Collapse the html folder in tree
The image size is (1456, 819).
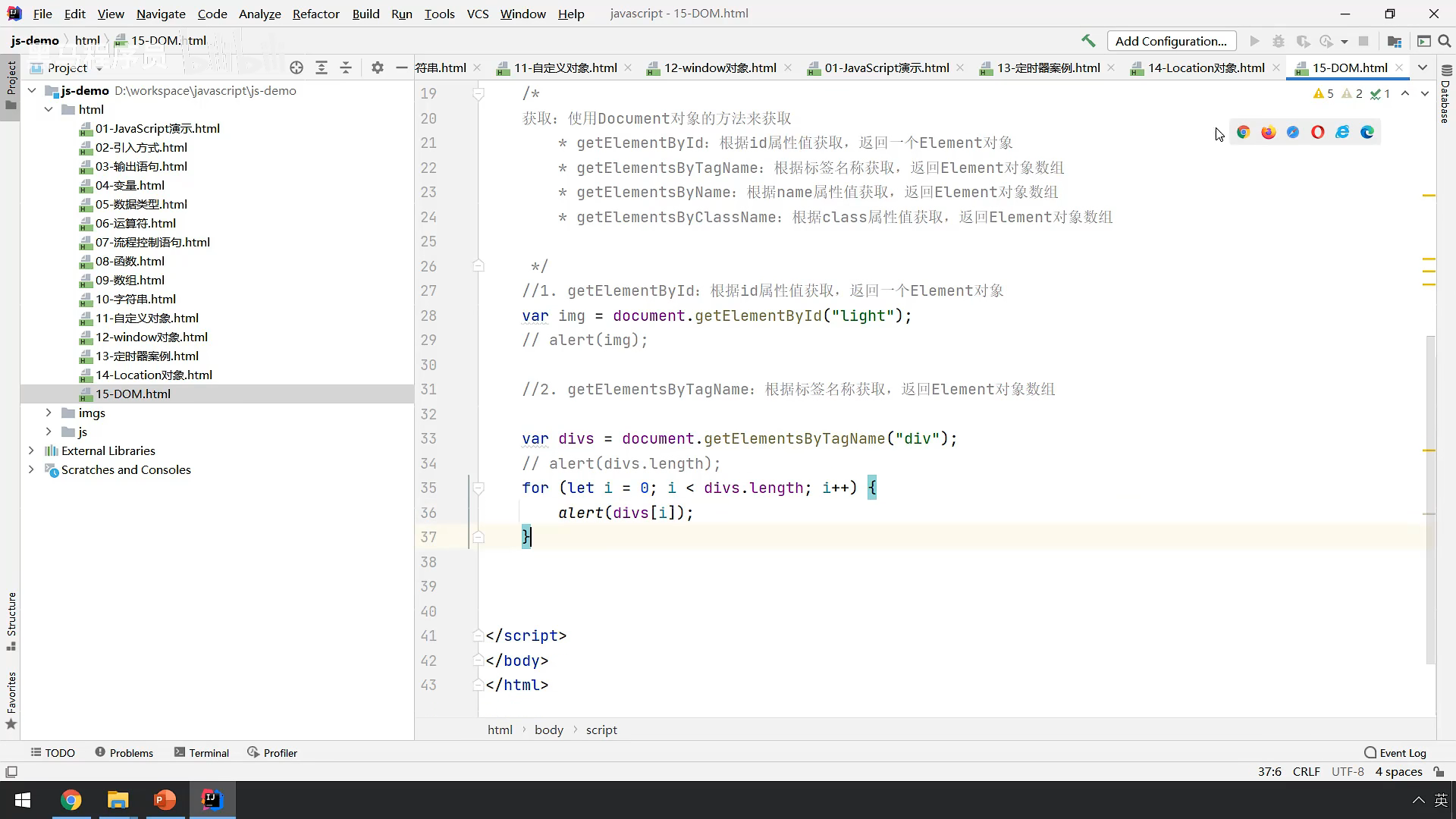(x=49, y=109)
